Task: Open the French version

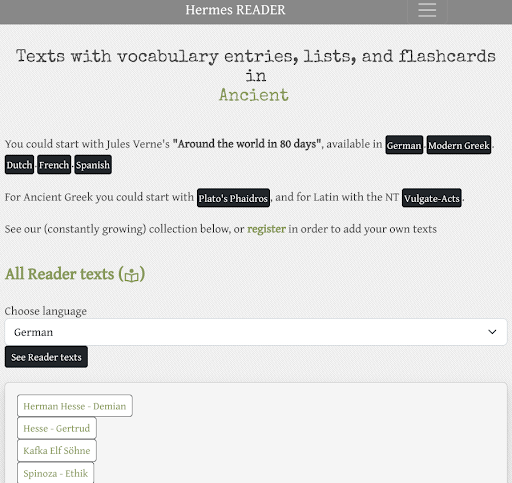Action: (x=54, y=165)
